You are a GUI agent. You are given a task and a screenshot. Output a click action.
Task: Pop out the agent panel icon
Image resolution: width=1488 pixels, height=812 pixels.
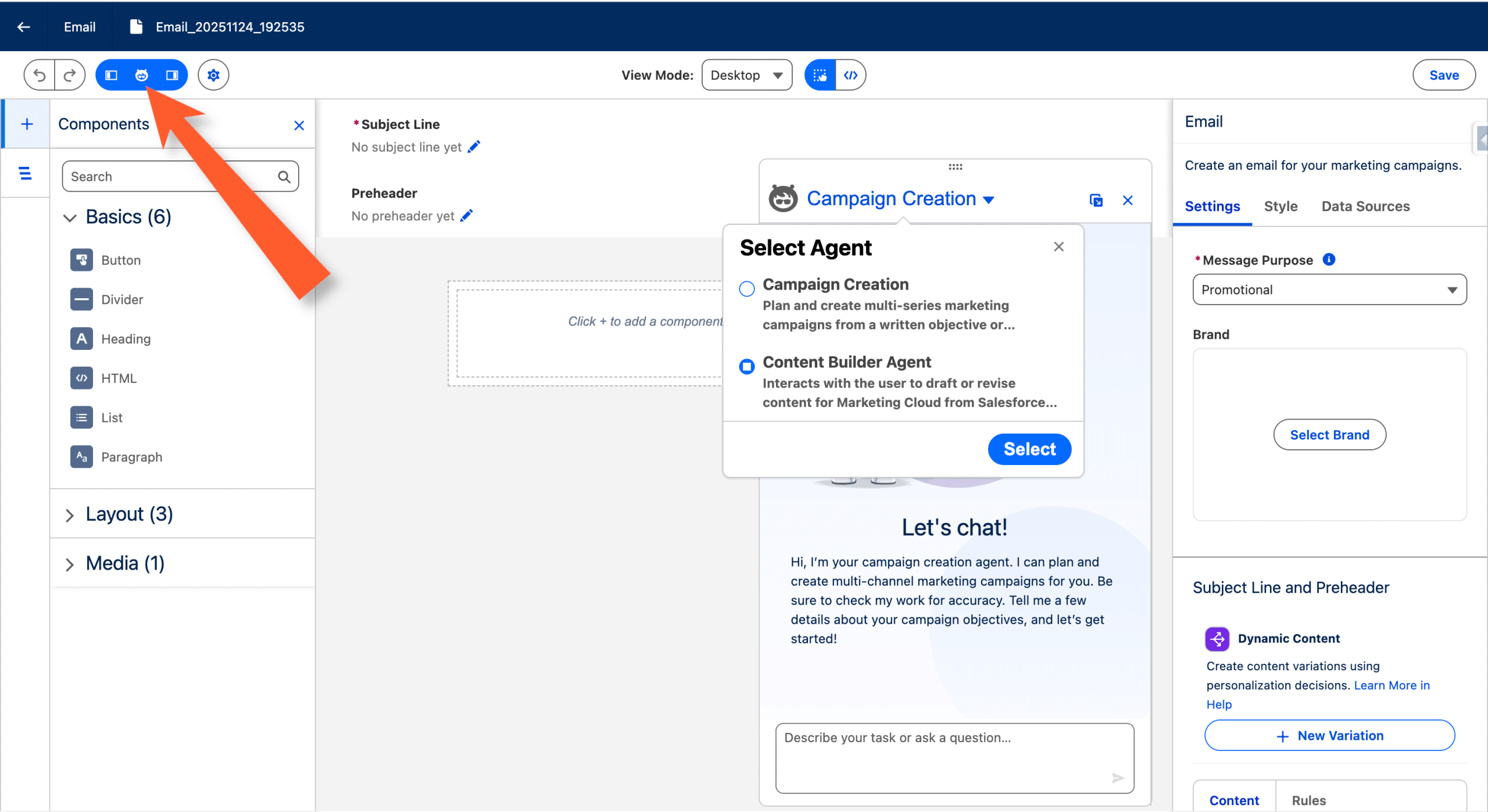pyautogui.click(x=1096, y=201)
